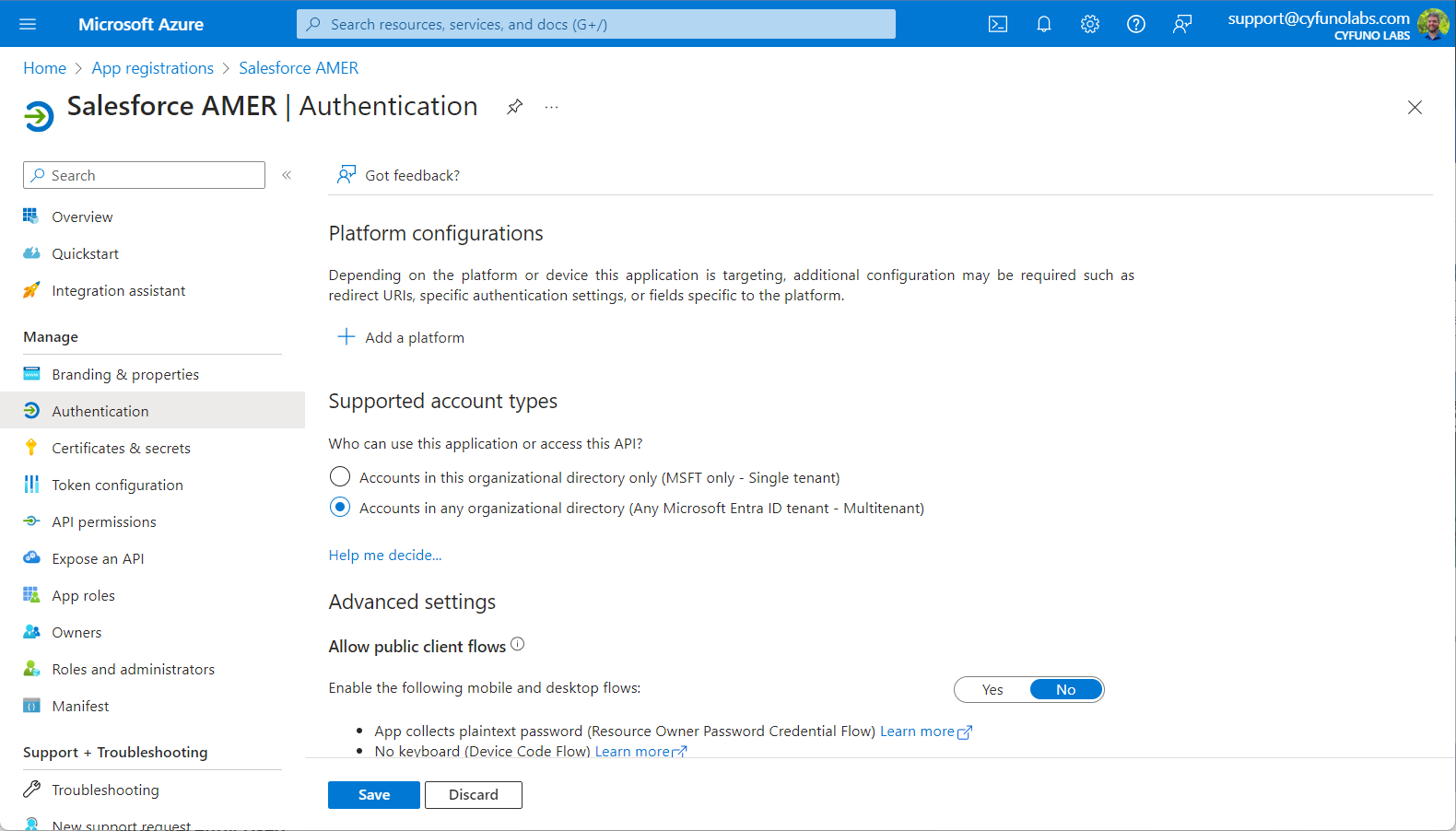Open Learn more for Device Code Flow
1456x831 pixels.
coord(641,752)
